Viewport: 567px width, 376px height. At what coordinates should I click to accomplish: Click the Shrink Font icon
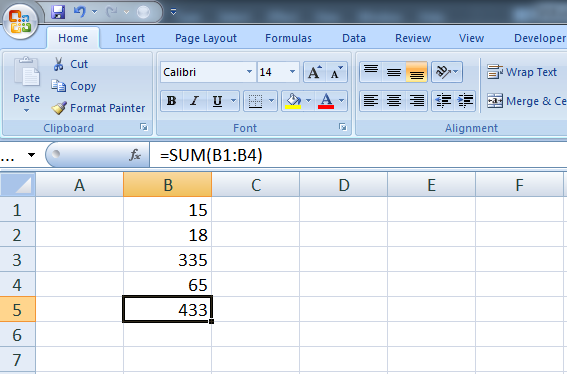336,72
